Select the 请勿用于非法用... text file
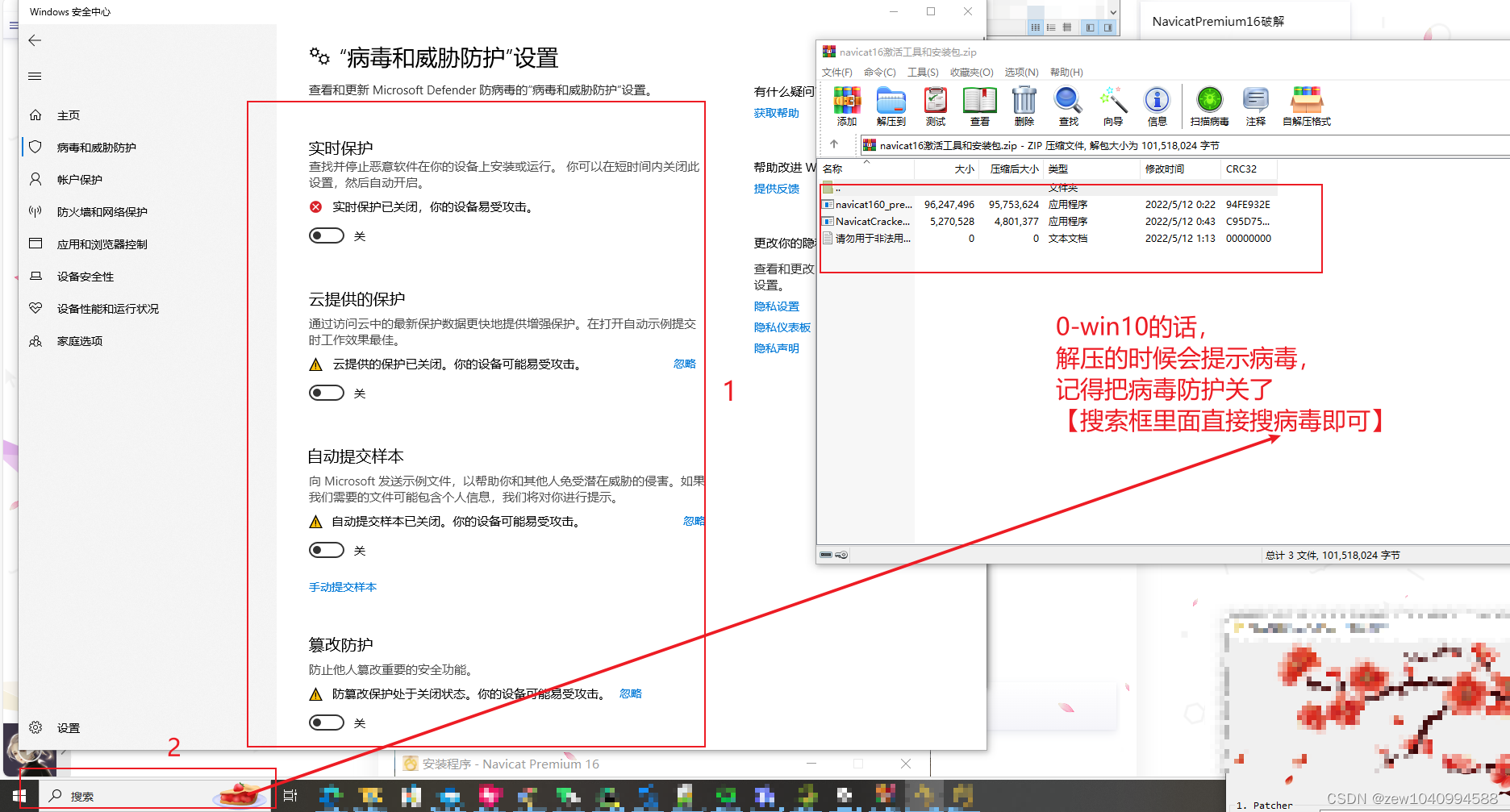1510x812 pixels. point(1049,238)
